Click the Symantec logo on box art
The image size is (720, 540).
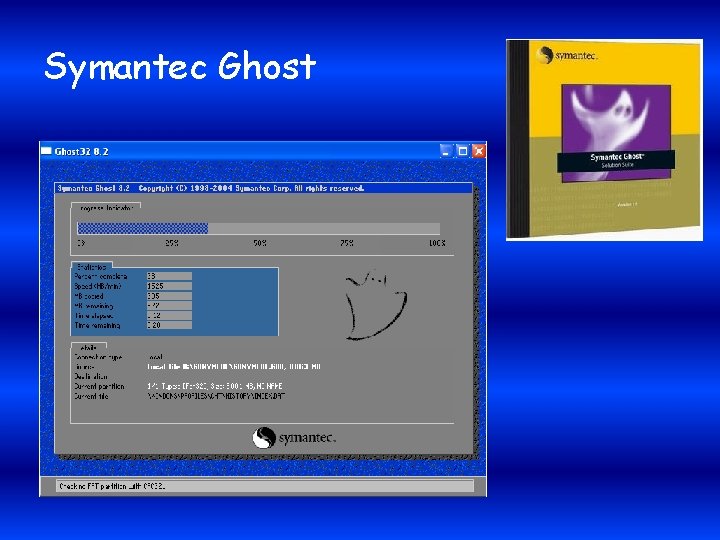(566, 56)
